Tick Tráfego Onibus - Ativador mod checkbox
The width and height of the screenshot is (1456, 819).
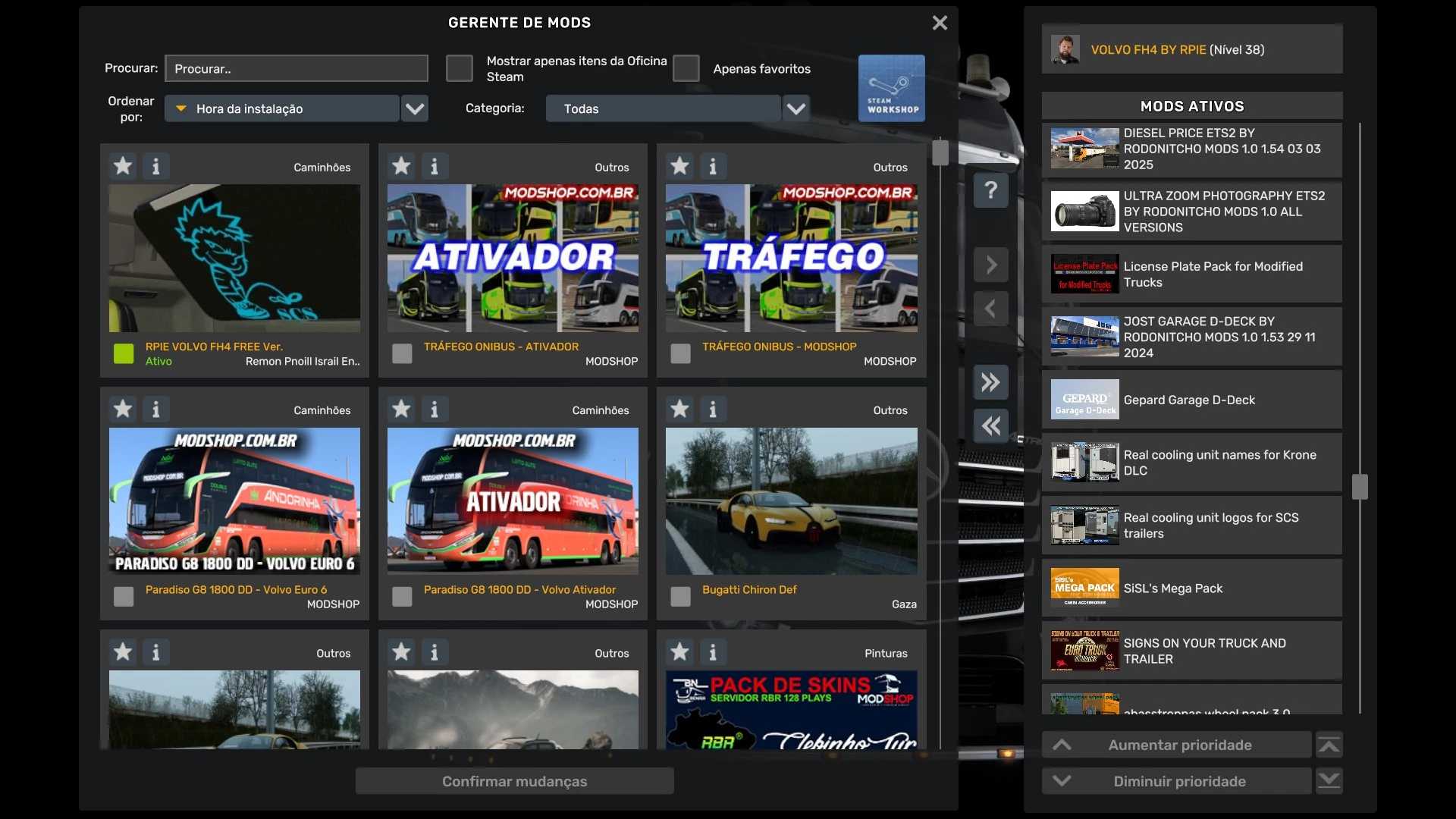click(402, 353)
